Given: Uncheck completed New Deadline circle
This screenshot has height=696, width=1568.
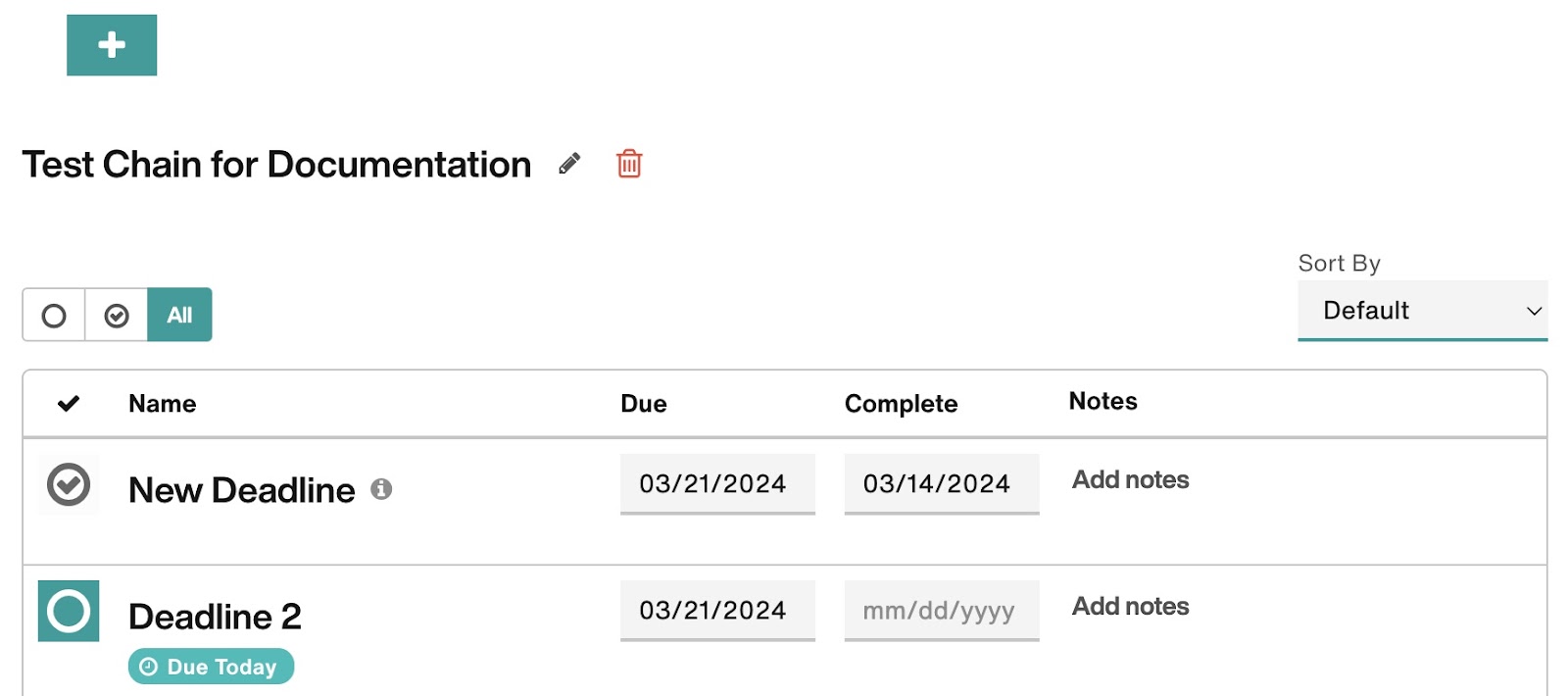Looking at the screenshot, I should coord(69,484).
